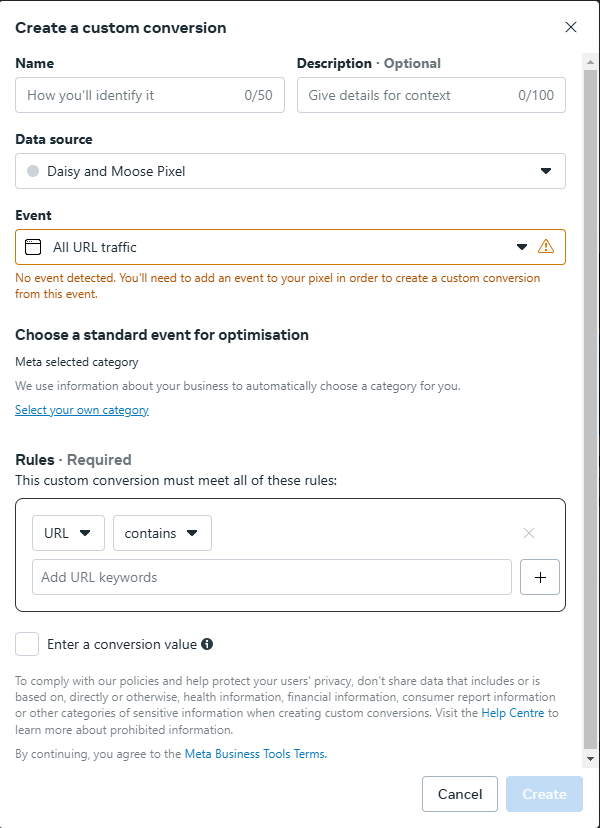The width and height of the screenshot is (600, 828).
Task: Expand the URL rule type dropdown
Action: pos(68,533)
